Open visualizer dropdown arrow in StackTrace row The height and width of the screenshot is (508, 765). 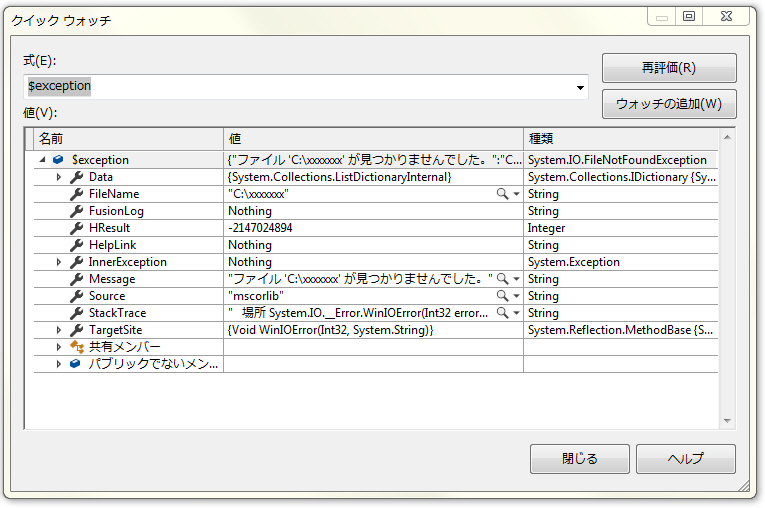[516, 313]
